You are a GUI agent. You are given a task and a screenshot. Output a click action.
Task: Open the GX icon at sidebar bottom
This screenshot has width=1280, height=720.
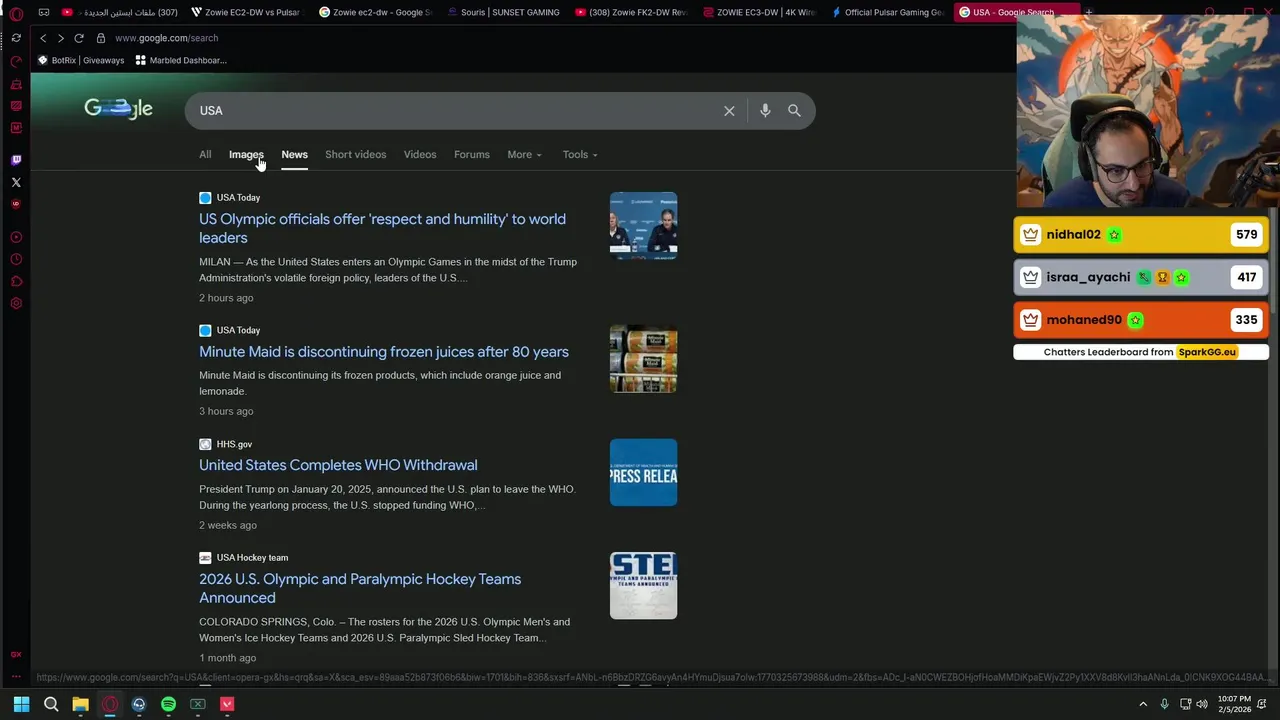(16, 654)
